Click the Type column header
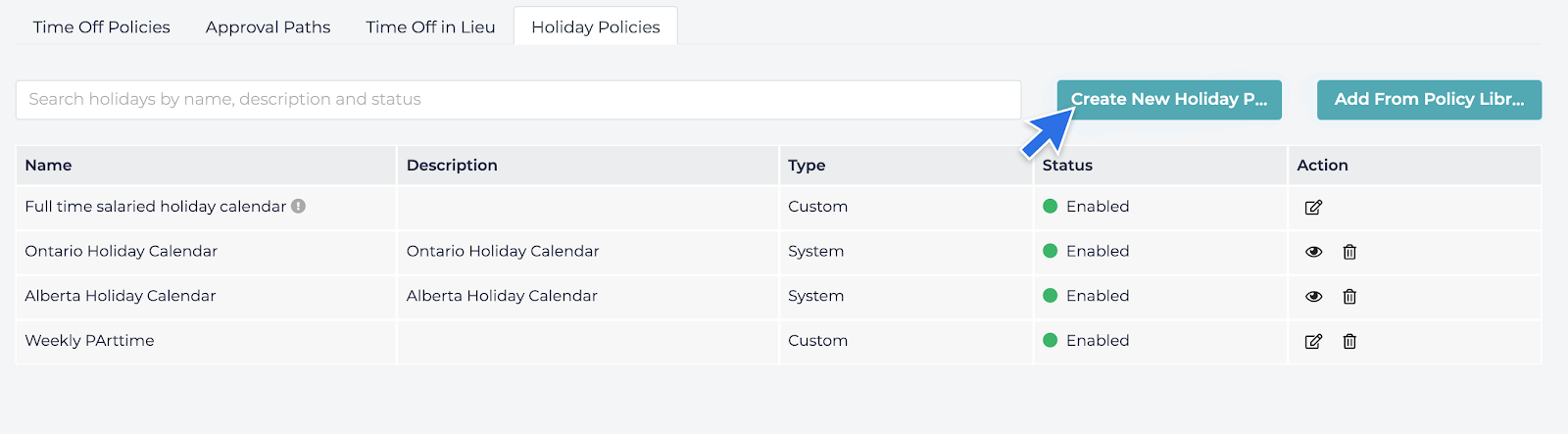The width and height of the screenshot is (1568, 434). pyautogui.click(x=807, y=166)
